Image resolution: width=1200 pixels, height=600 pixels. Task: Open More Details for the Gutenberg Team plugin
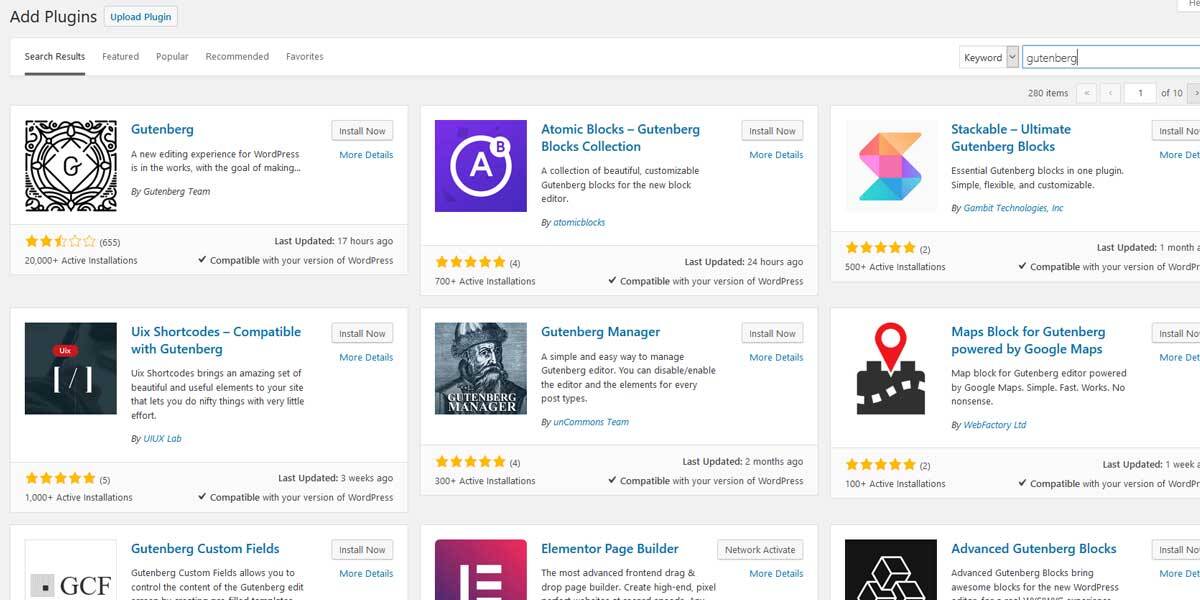pos(366,155)
